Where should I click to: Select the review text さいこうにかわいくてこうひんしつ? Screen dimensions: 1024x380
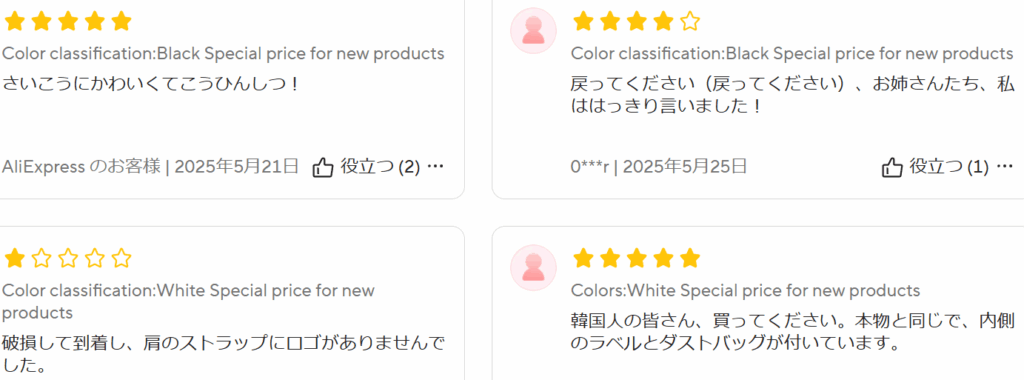[151, 84]
